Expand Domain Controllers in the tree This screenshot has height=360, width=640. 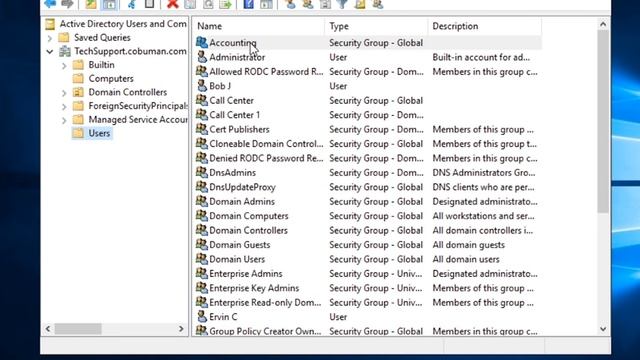pos(64,93)
